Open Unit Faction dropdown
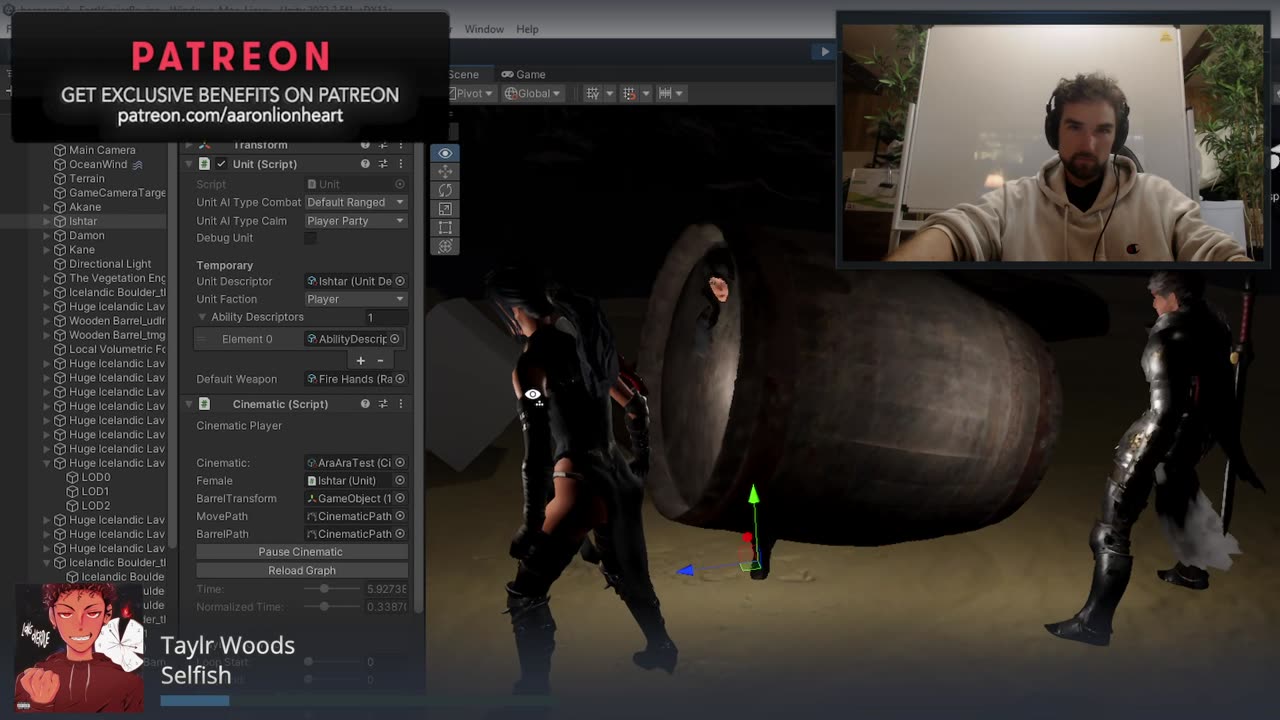This screenshot has height=720, width=1280. [x=355, y=299]
